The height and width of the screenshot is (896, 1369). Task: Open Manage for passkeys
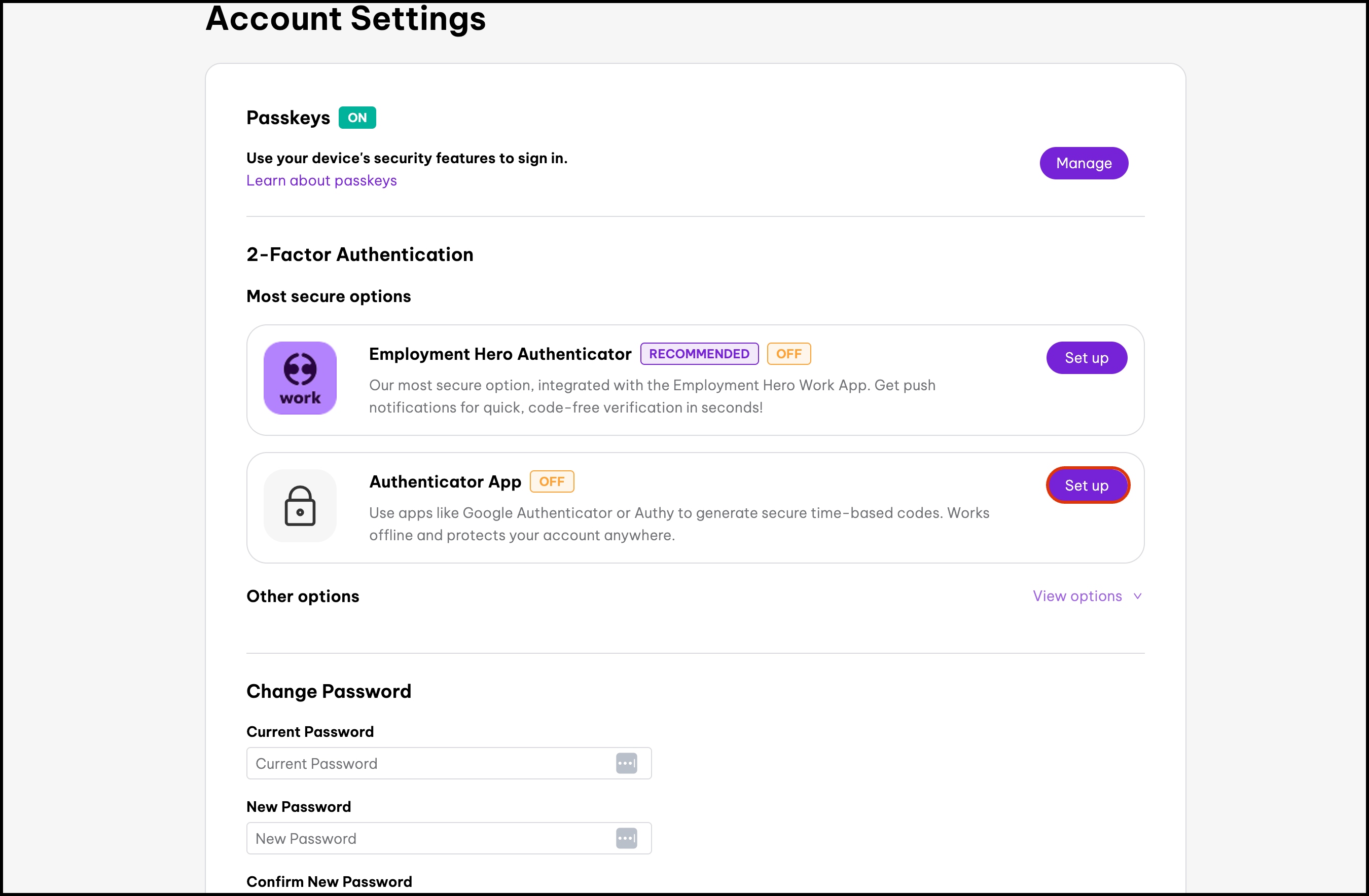1083,163
